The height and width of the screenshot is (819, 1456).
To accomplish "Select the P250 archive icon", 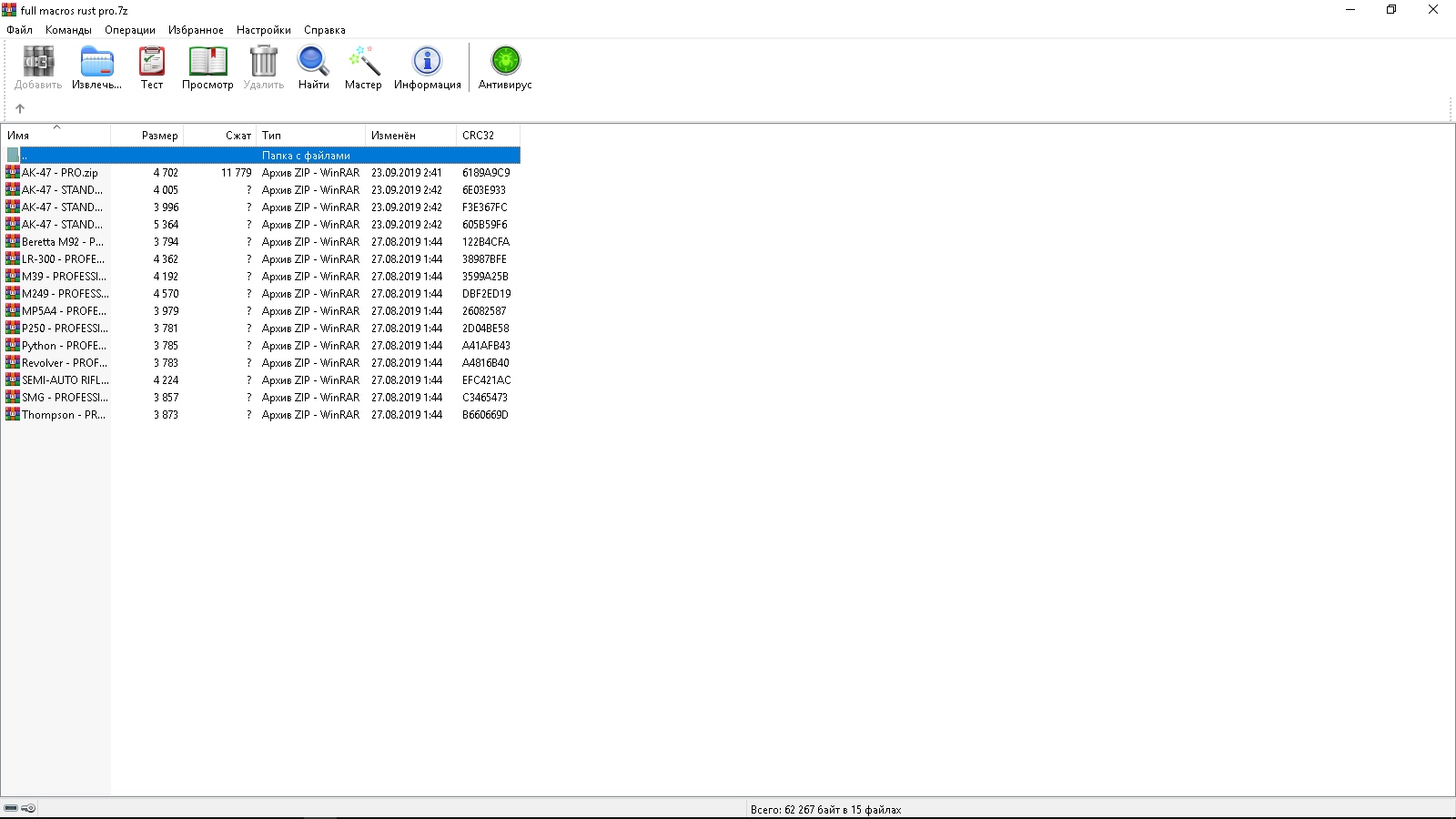I will click(x=13, y=328).
